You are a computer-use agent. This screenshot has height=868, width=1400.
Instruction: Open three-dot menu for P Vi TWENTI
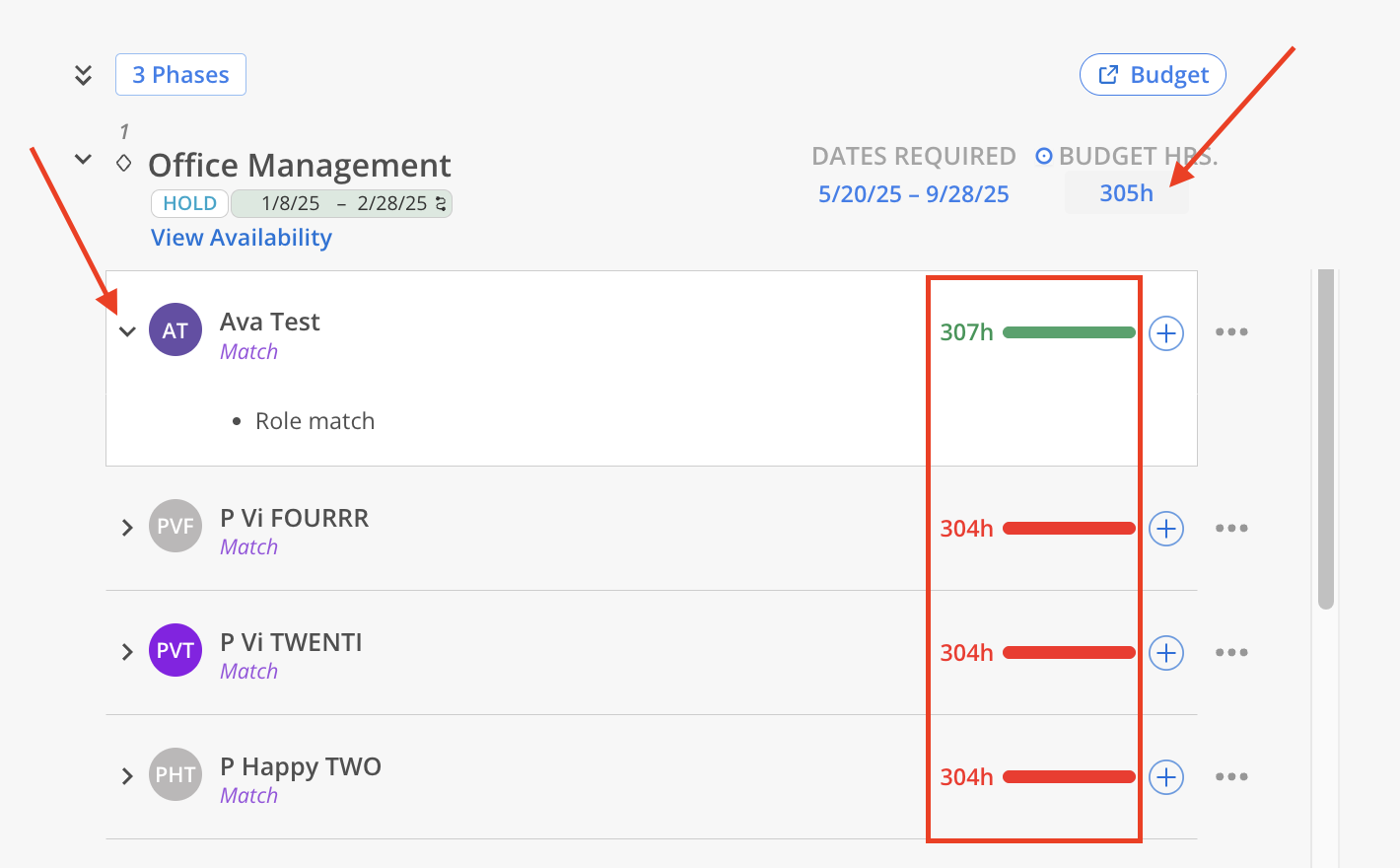click(x=1231, y=653)
